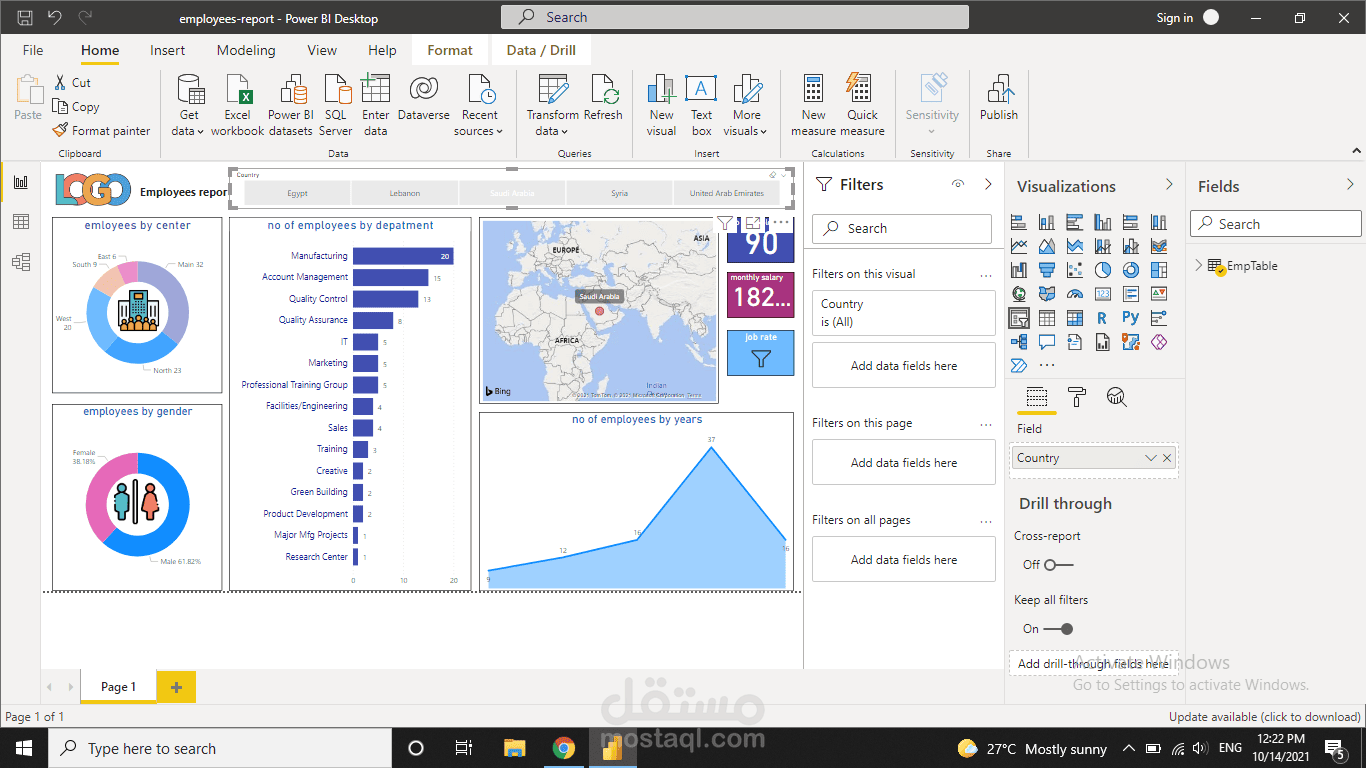Screen dimensions: 1366x768
Task: Choose the Funnel visualization
Action: [1047, 270]
